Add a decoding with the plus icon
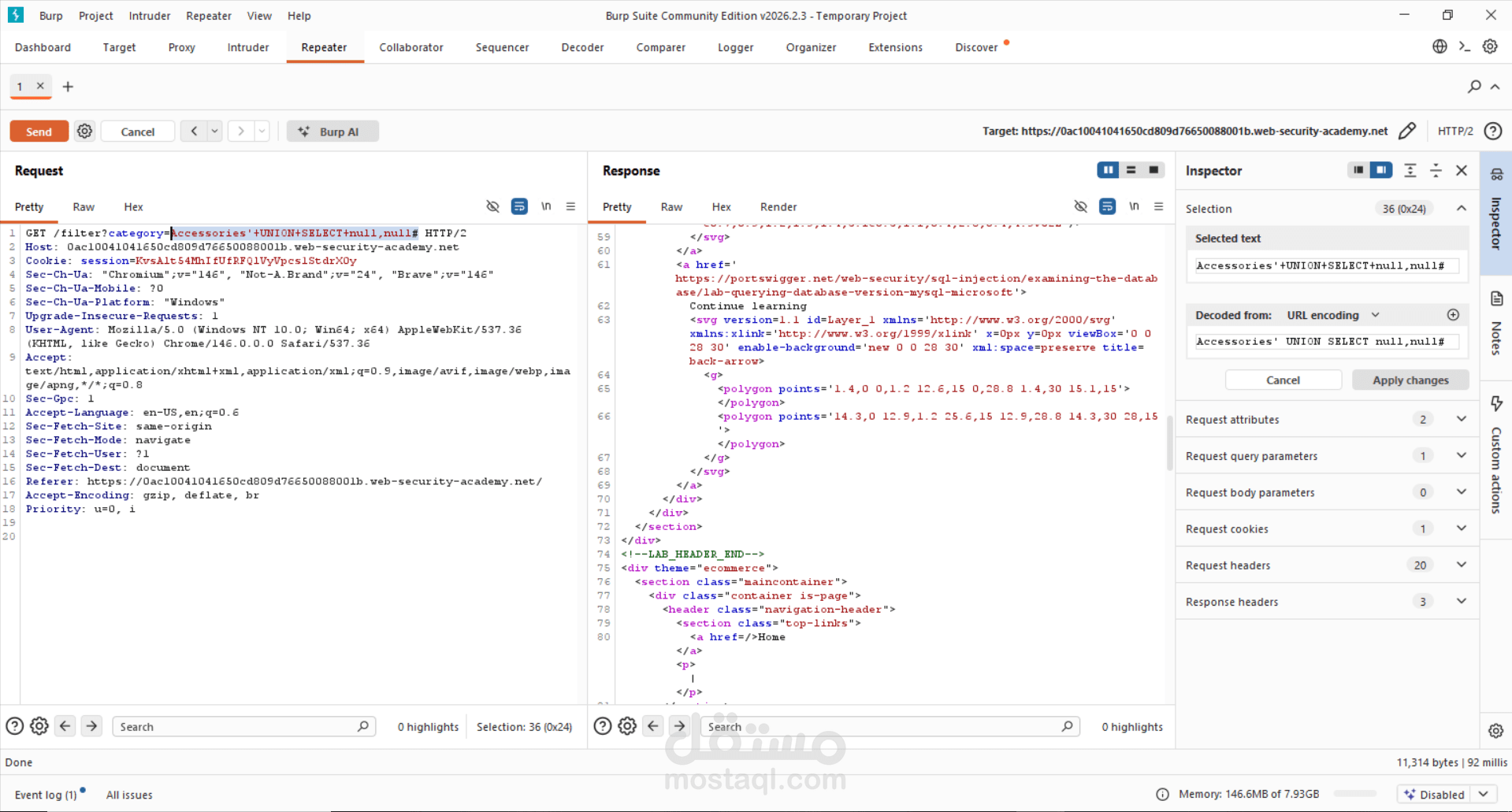 click(x=1454, y=315)
